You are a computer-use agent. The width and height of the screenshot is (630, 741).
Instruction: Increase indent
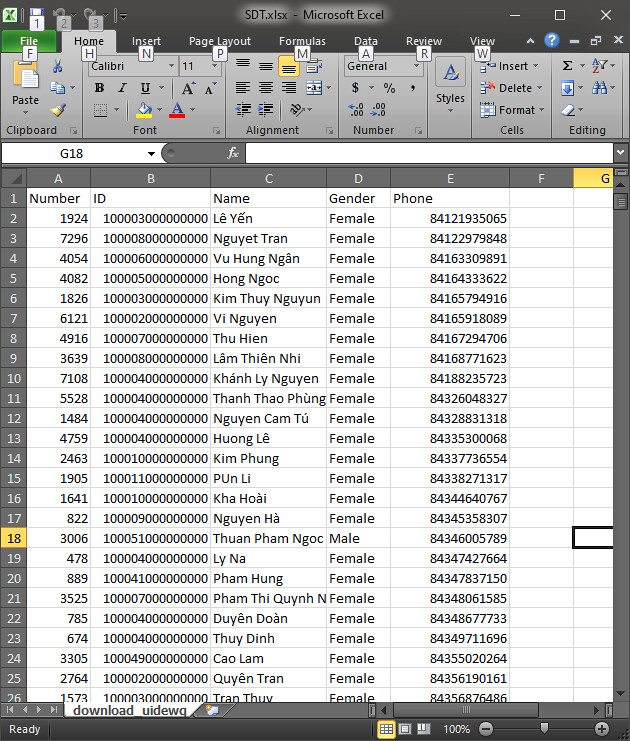[x=266, y=110]
